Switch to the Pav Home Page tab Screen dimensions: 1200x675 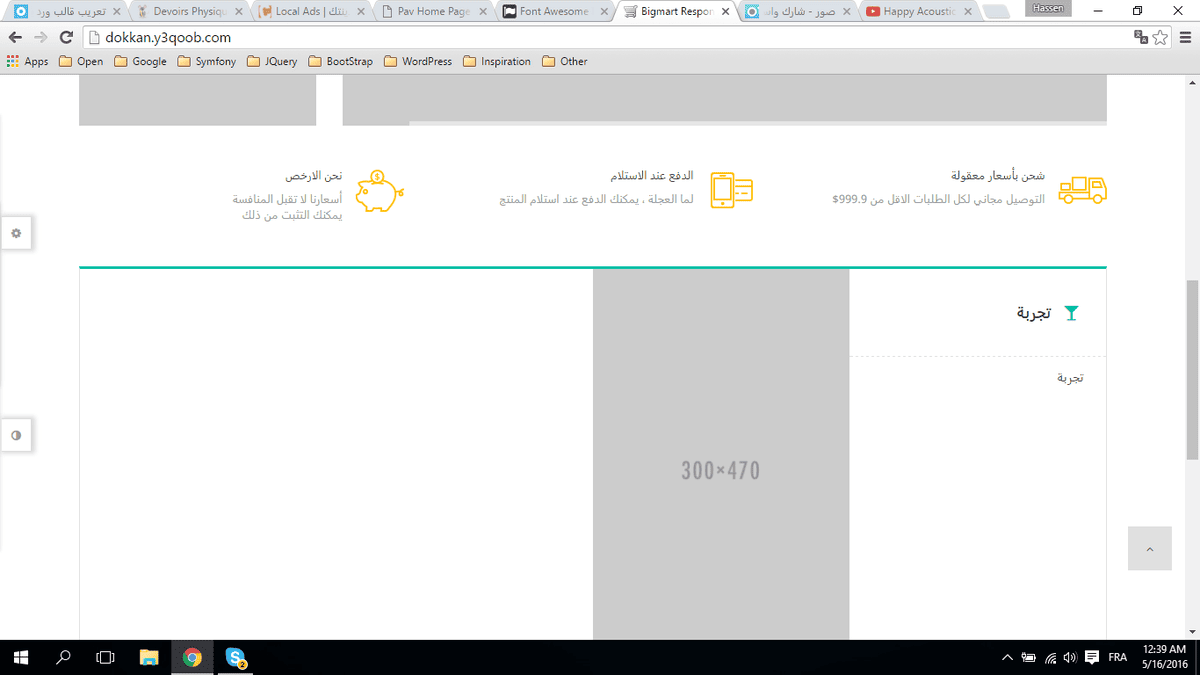[x=432, y=12]
